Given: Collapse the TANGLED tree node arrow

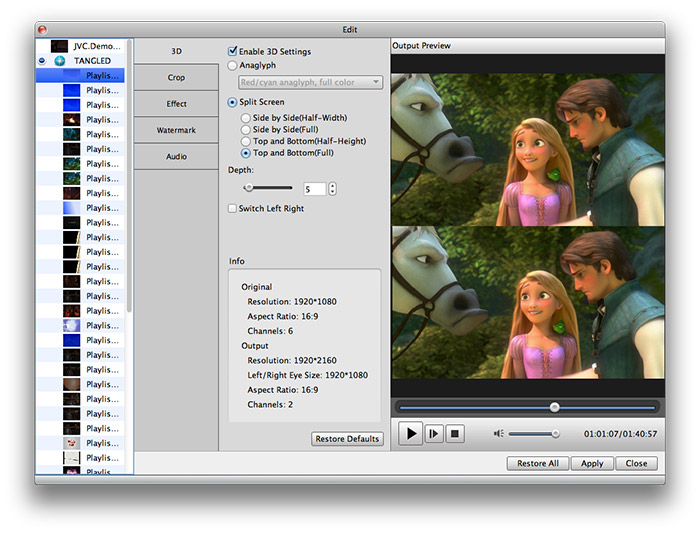Looking at the screenshot, I should pos(41,61).
